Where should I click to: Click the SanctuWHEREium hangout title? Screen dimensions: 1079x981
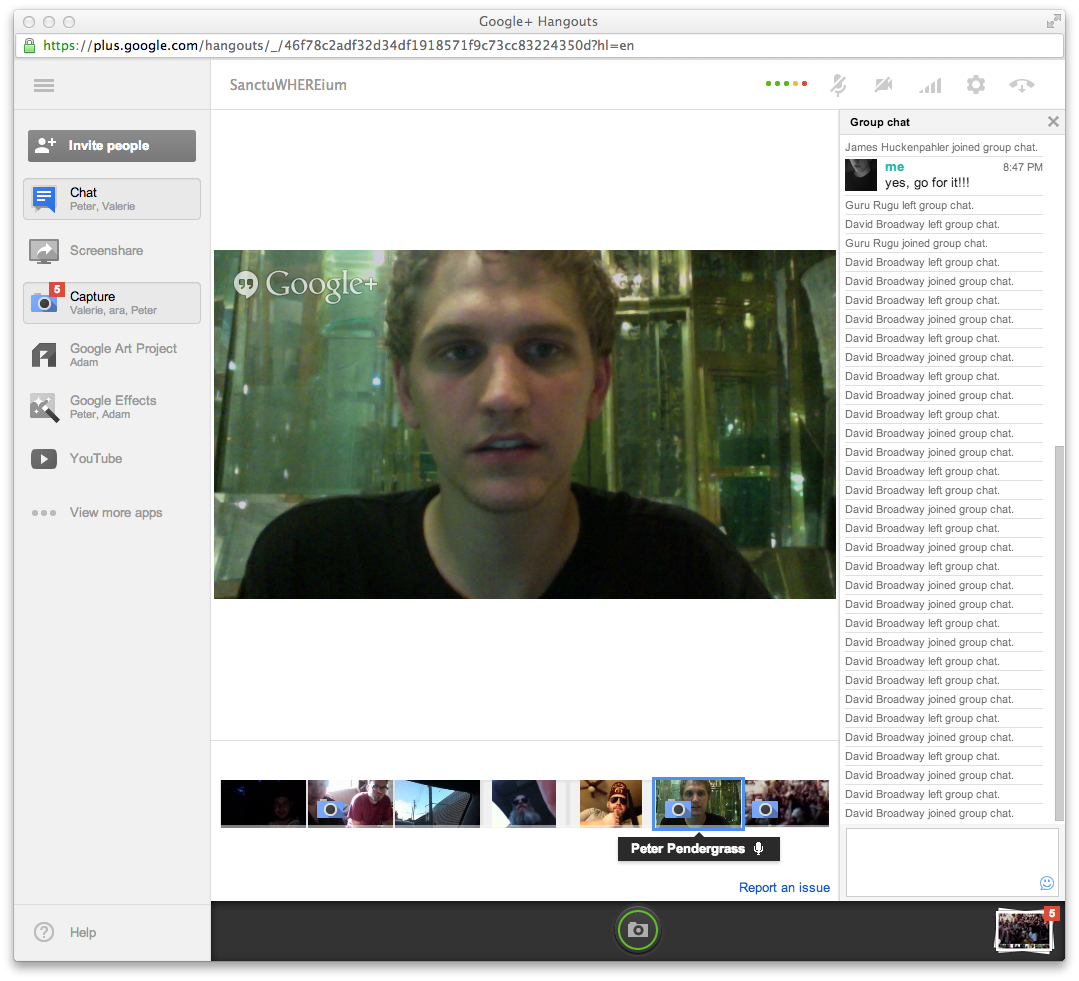[x=288, y=85]
